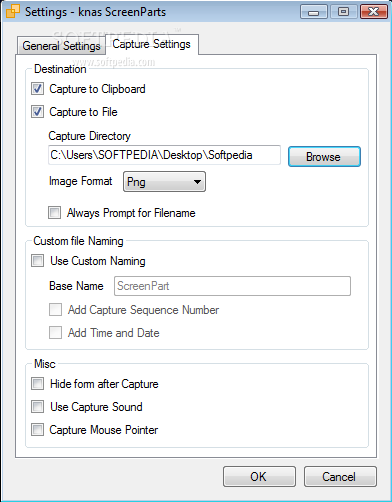Screen dimensions: 392x502
Task: Discard changes with the Cancel button
Action: (x=340, y=477)
